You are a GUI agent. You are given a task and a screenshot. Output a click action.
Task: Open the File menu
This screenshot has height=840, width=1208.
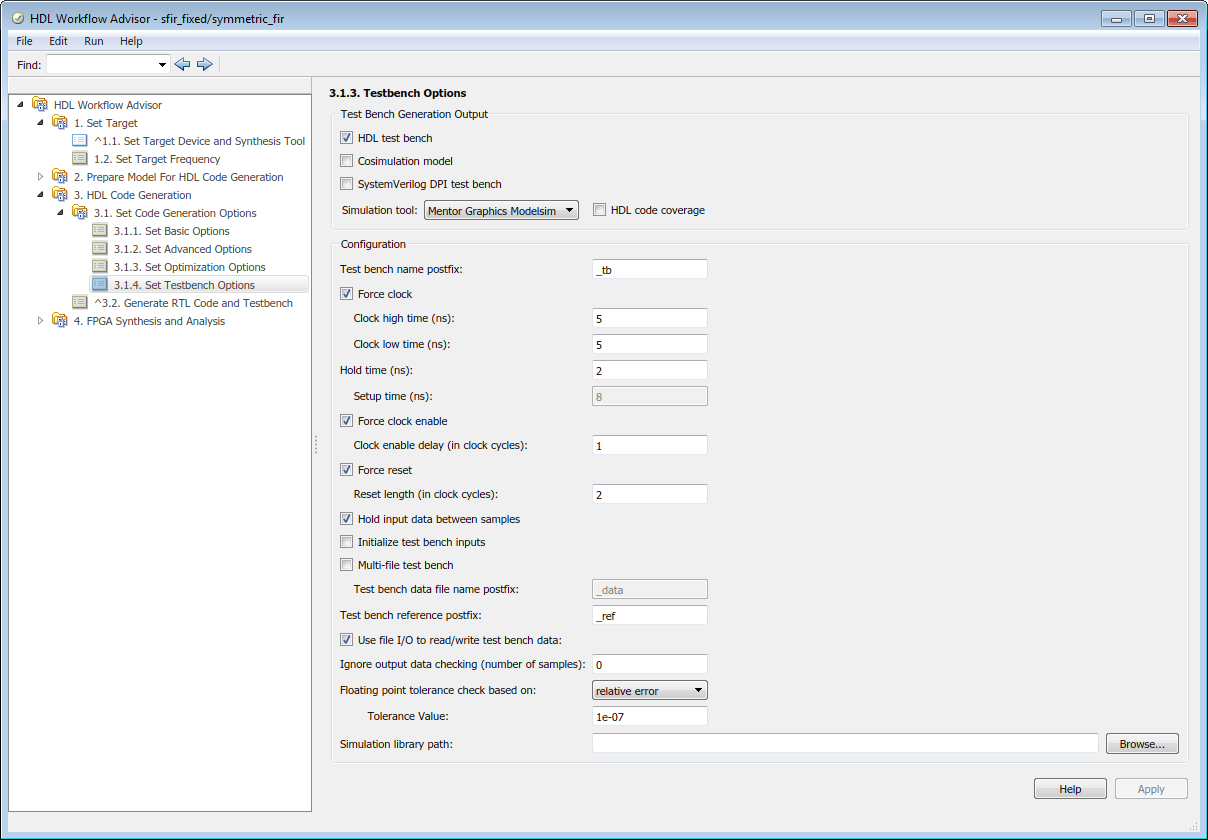point(24,41)
